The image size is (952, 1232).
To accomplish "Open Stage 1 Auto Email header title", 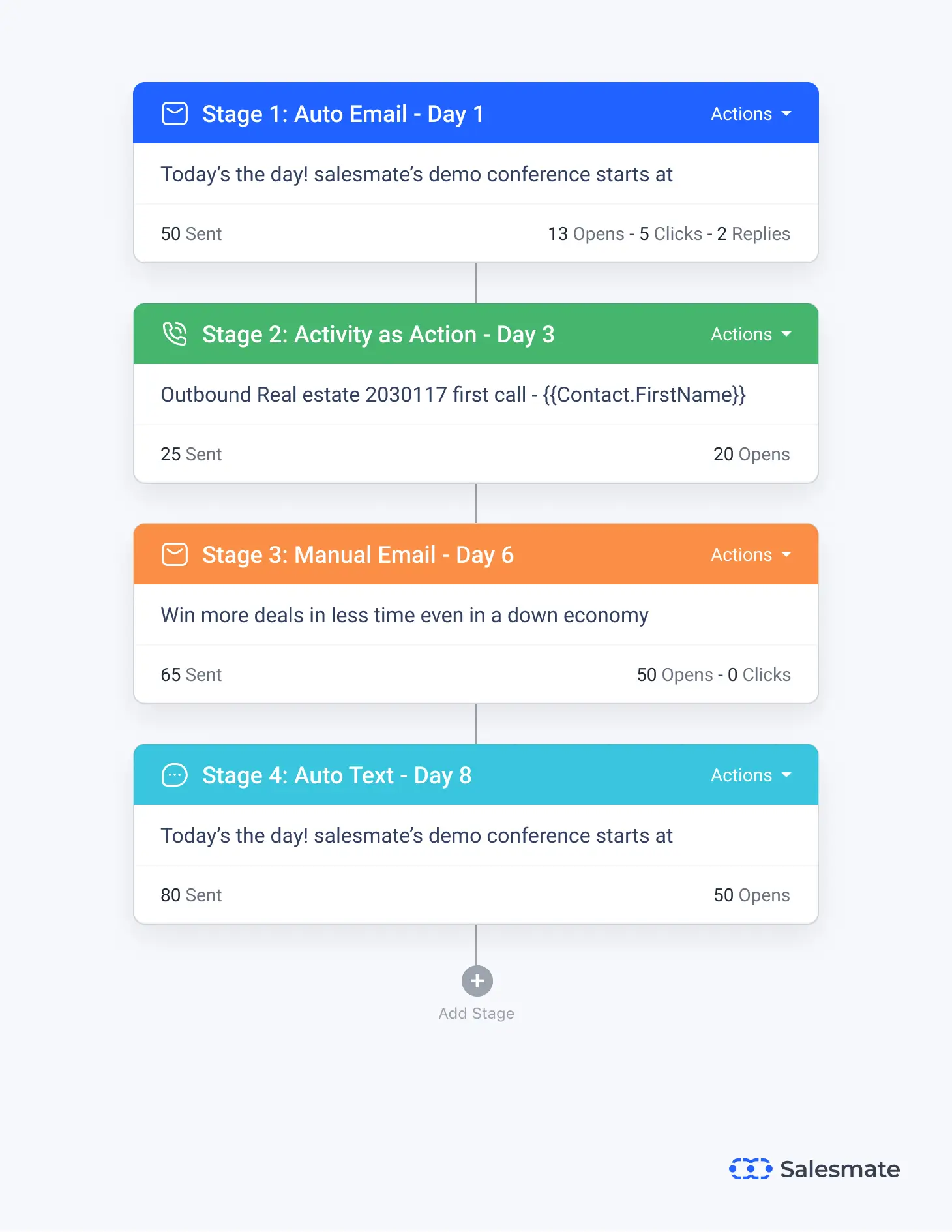I will (343, 114).
